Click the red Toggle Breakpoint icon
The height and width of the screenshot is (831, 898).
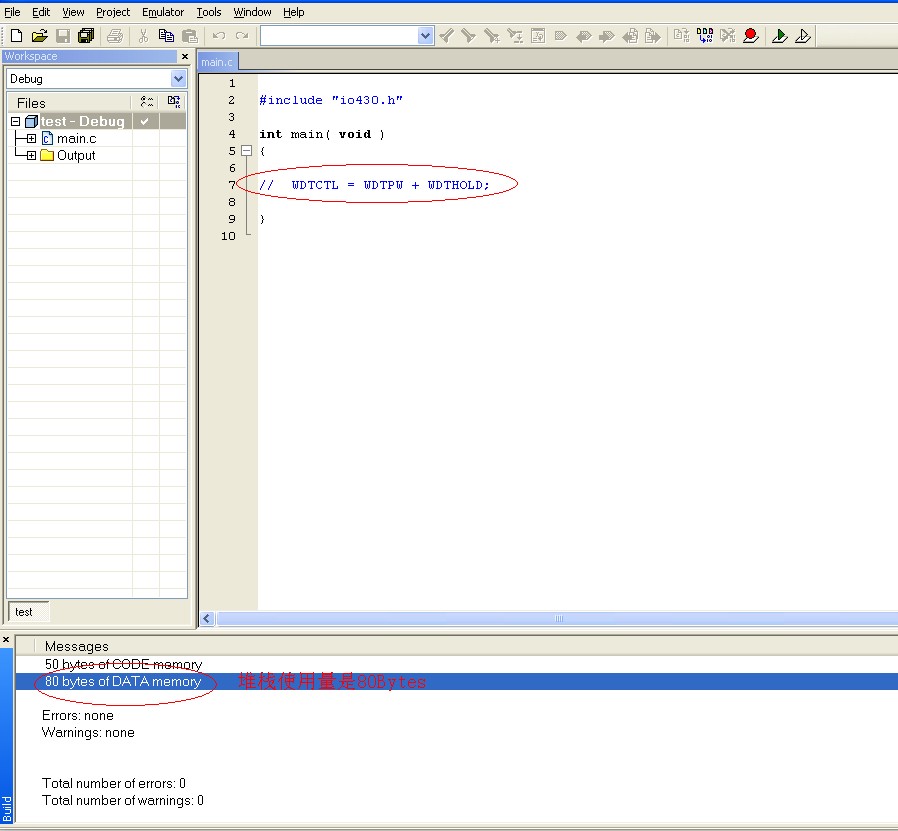(x=751, y=36)
